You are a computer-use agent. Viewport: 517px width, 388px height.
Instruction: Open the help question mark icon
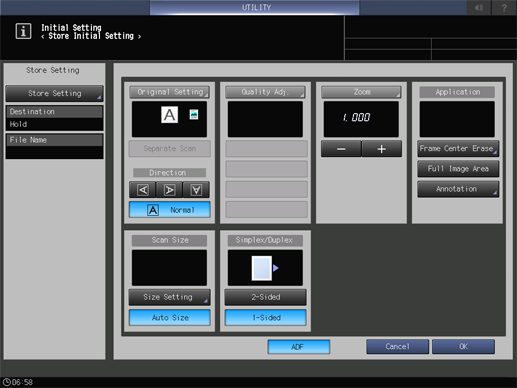pos(504,7)
